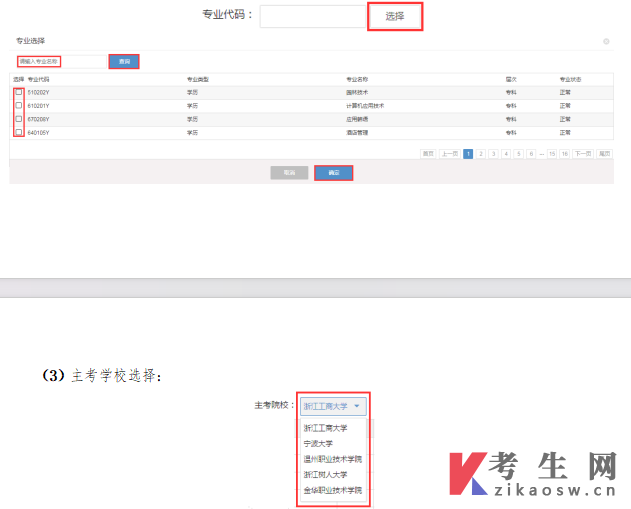
Task: Go to 首页 in pagination
Action: click(428, 154)
